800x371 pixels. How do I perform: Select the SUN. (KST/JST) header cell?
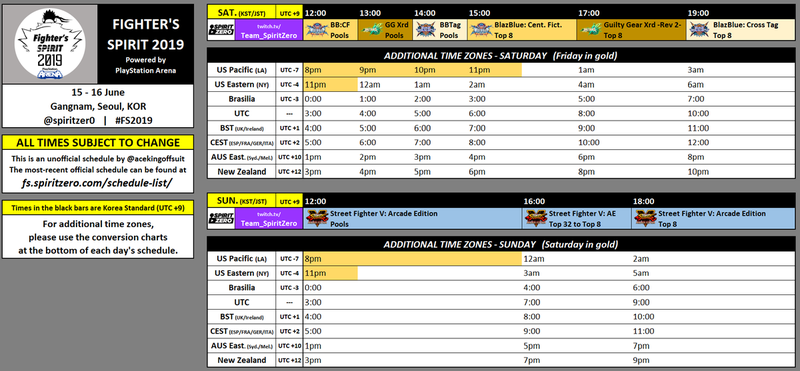tap(241, 201)
